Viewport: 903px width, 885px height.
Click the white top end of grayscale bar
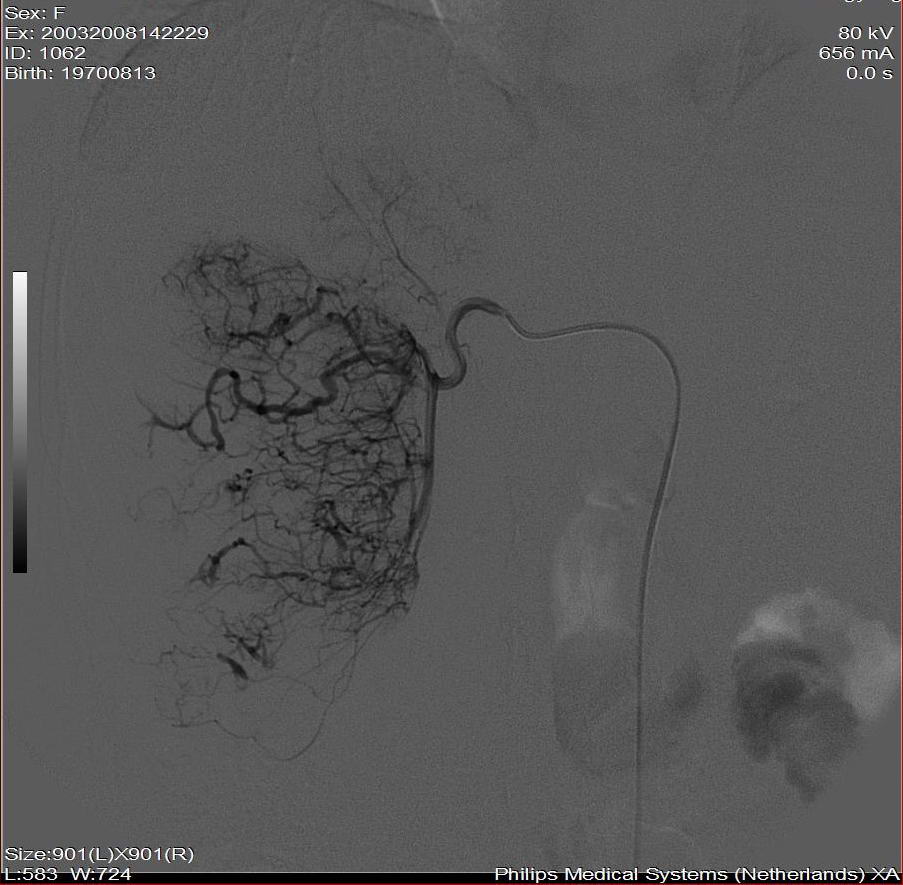coord(20,280)
